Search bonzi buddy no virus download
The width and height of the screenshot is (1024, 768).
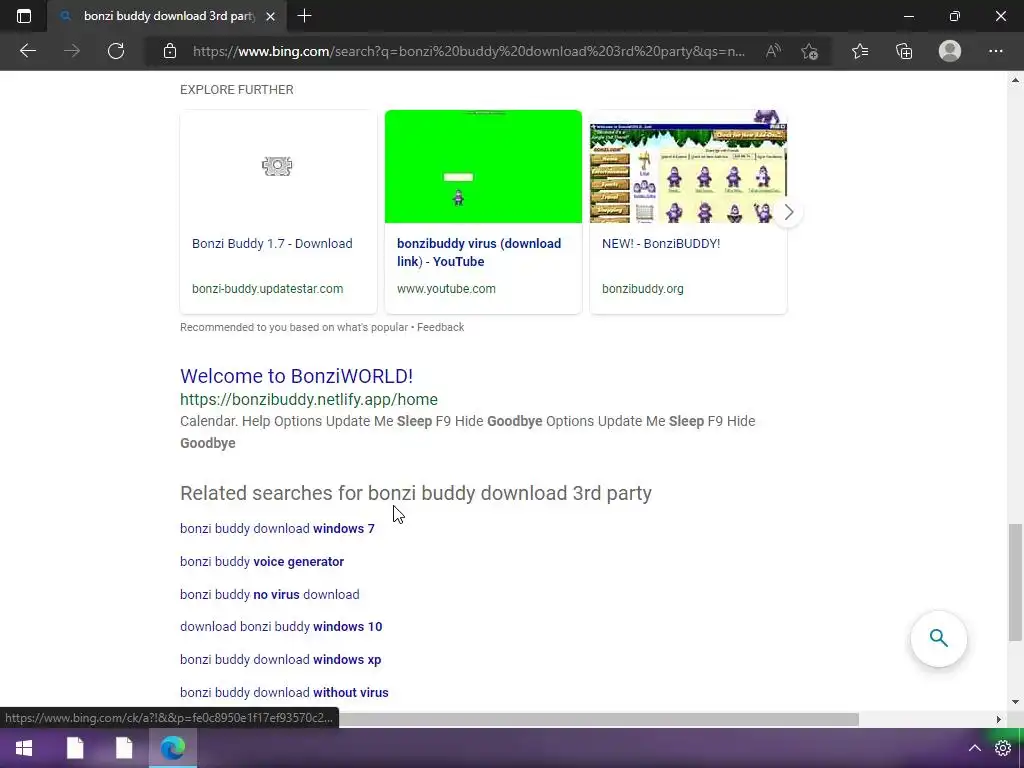270,594
